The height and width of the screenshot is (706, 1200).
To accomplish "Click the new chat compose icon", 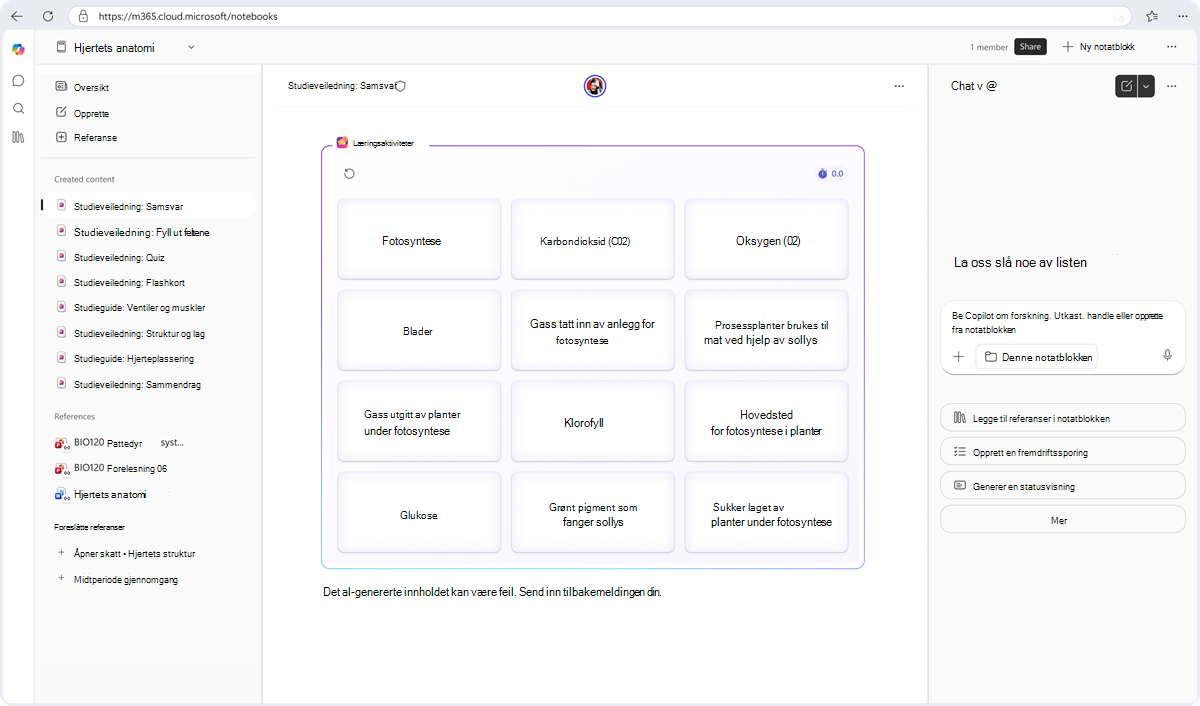I will coord(1127,86).
